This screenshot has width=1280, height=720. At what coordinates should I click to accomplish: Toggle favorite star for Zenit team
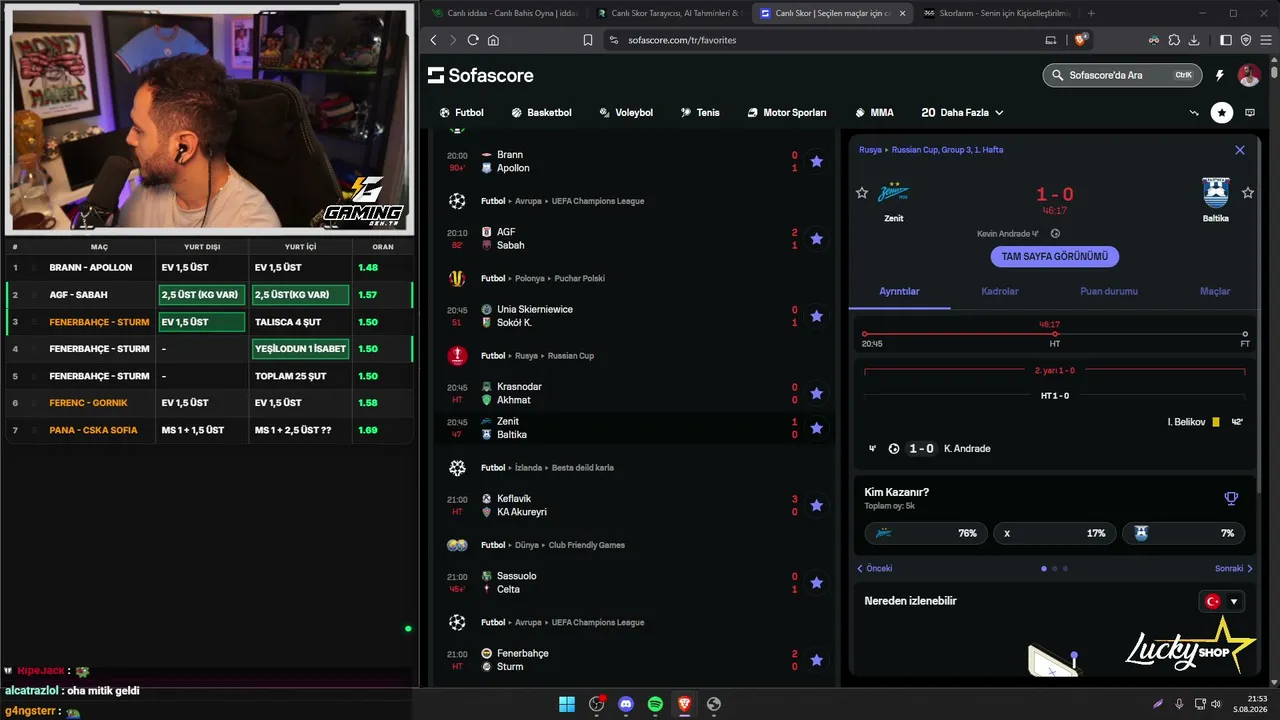tap(862, 193)
